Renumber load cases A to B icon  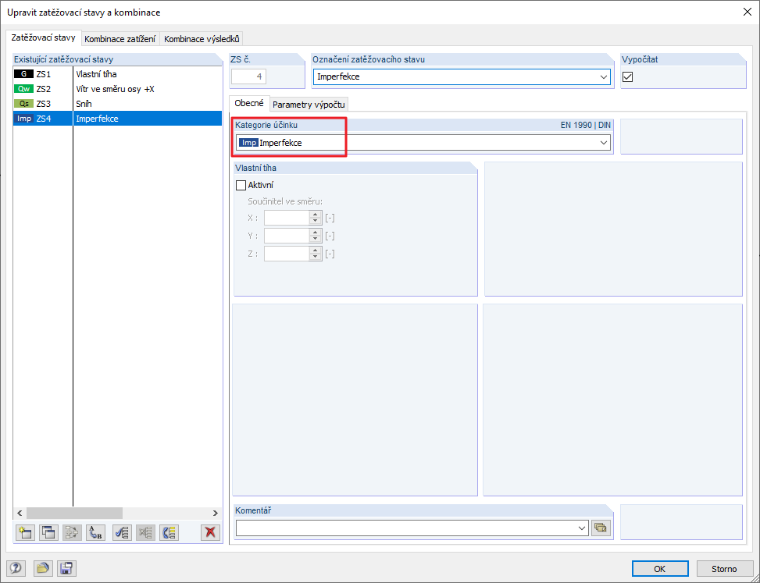pyautogui.click(x=96, y=533)
